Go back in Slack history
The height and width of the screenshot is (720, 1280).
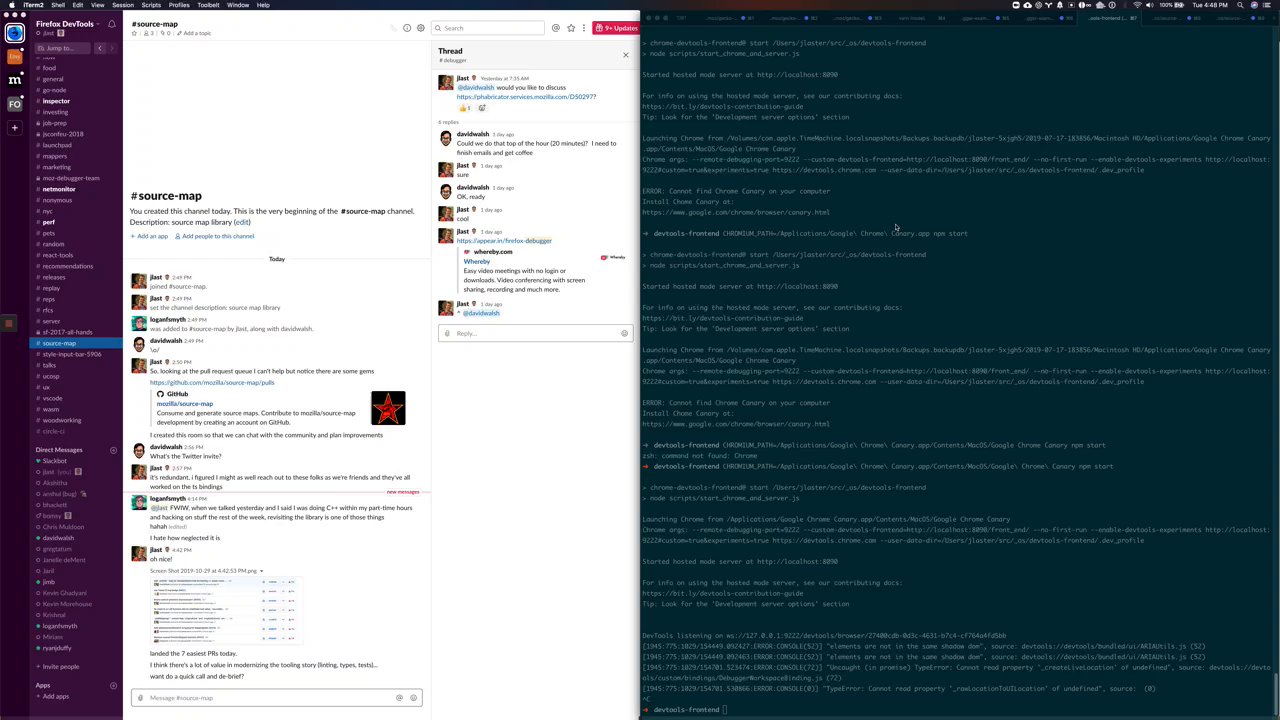(x=99, y=48)
